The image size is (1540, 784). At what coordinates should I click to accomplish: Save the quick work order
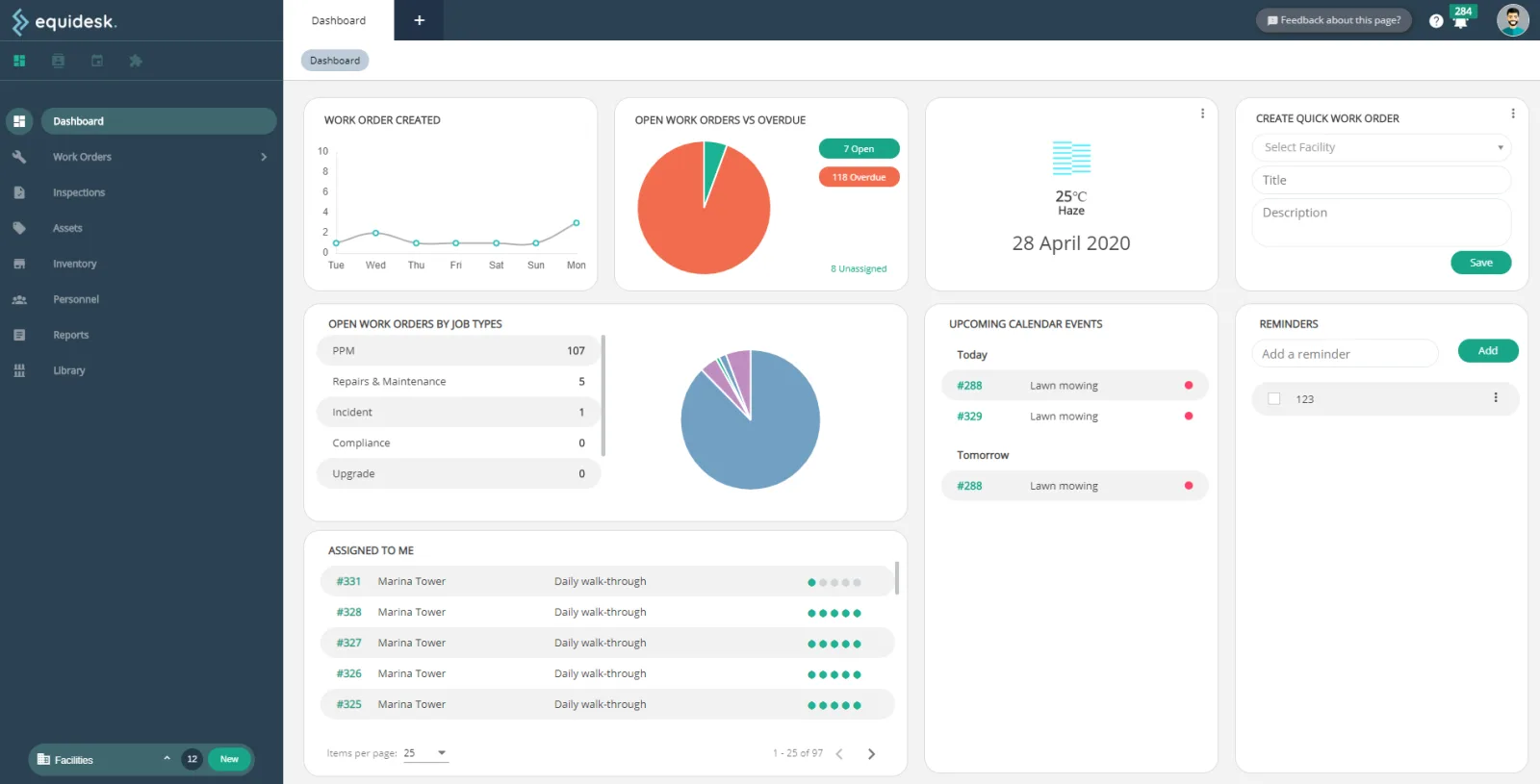click(x=1481, y=263)
